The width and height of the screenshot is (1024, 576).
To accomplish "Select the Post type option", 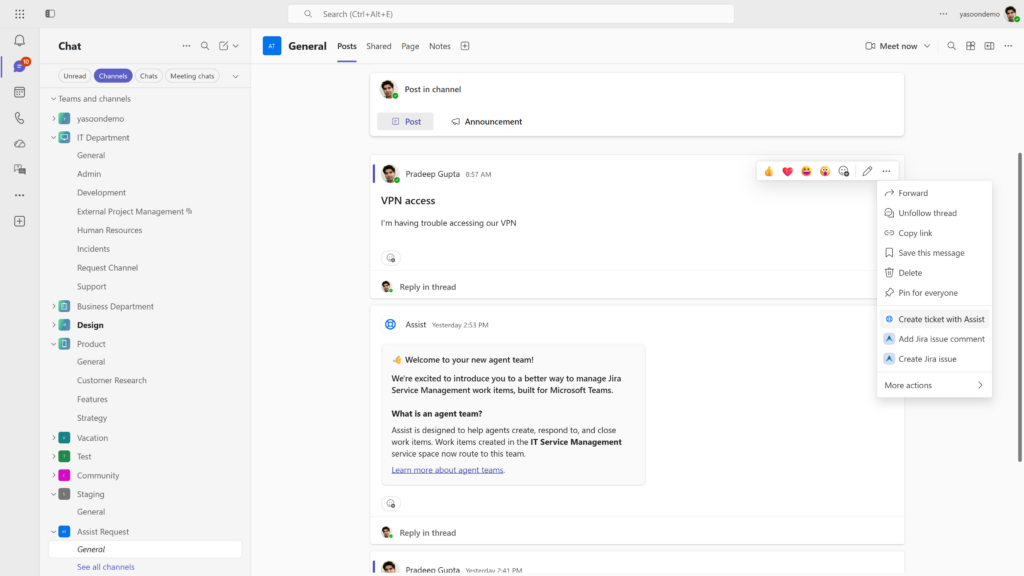I will [405, 121].
